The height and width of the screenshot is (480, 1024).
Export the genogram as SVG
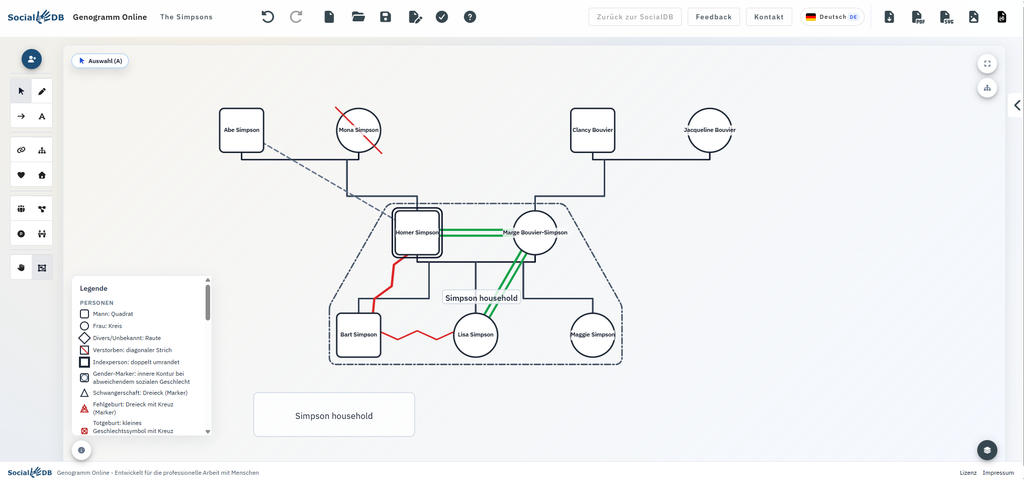(946, 17)
